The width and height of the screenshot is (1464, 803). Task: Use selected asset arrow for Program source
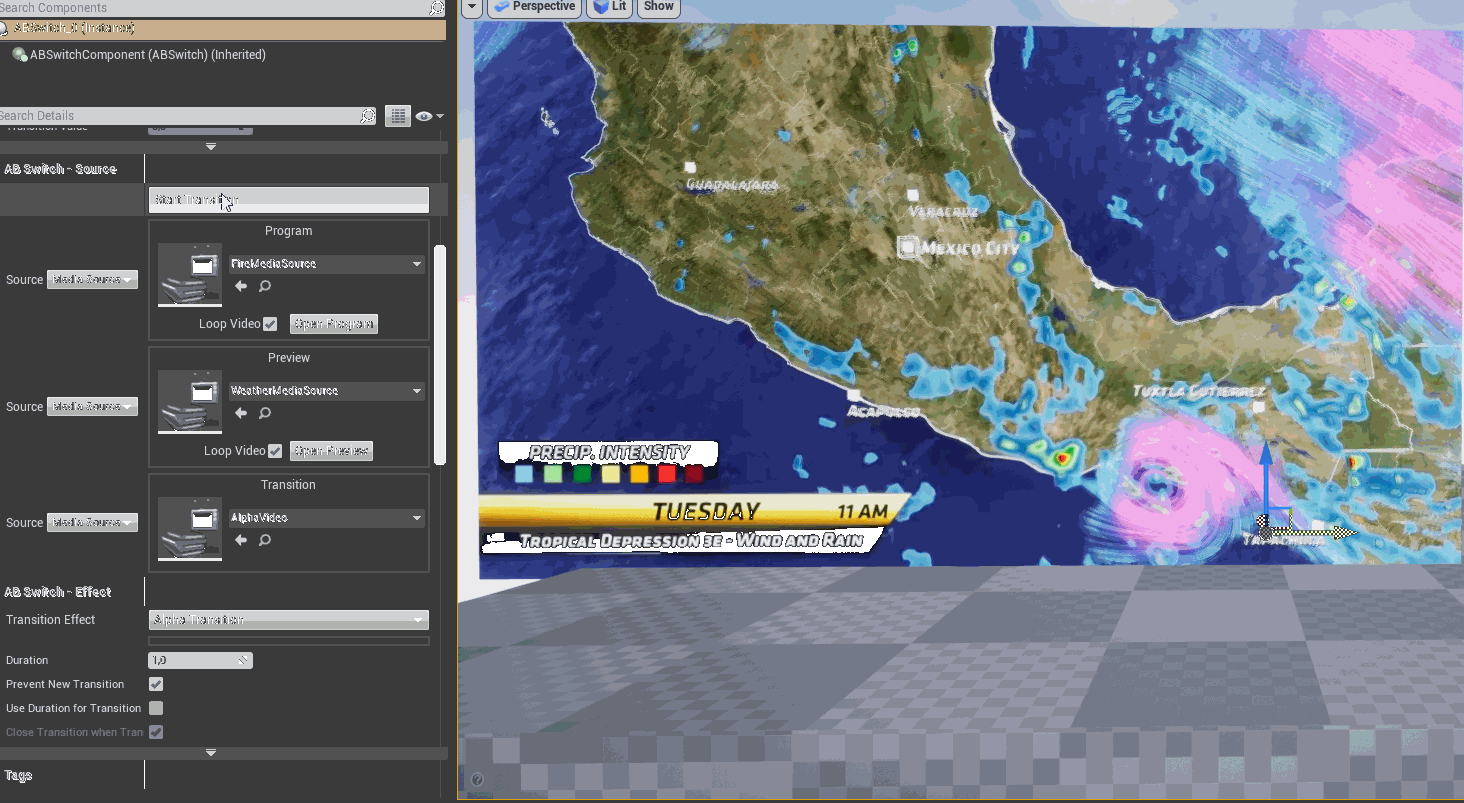click(x=241, y=286)
